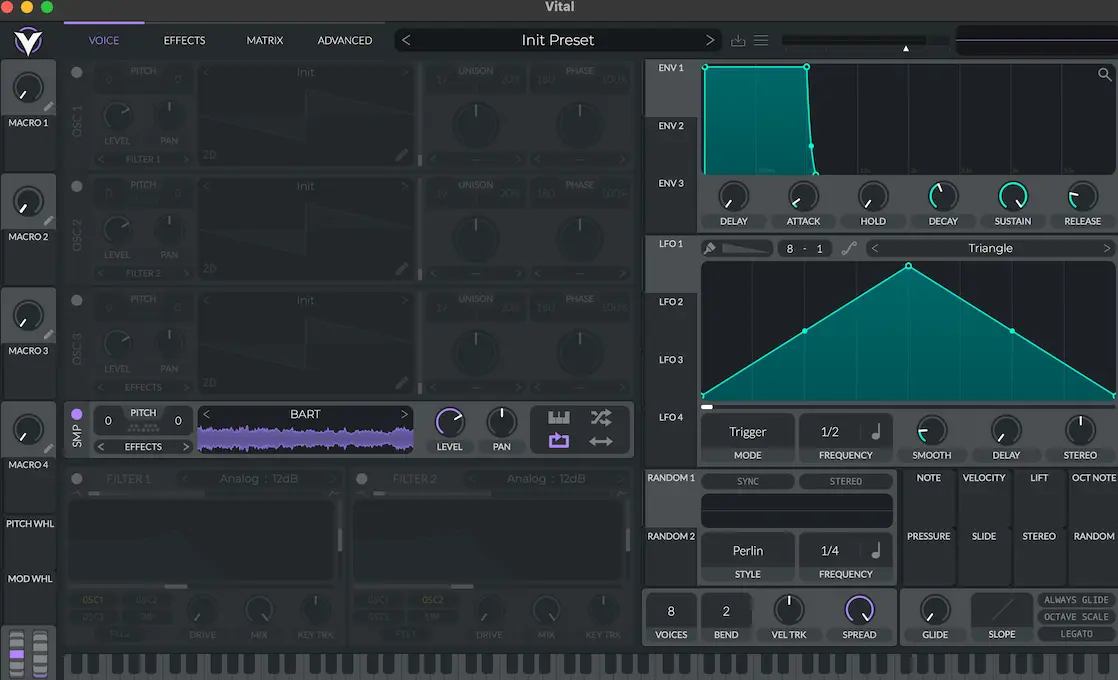
Task: Enable oscillator 3 power toggle
Action: coord(77,300)
